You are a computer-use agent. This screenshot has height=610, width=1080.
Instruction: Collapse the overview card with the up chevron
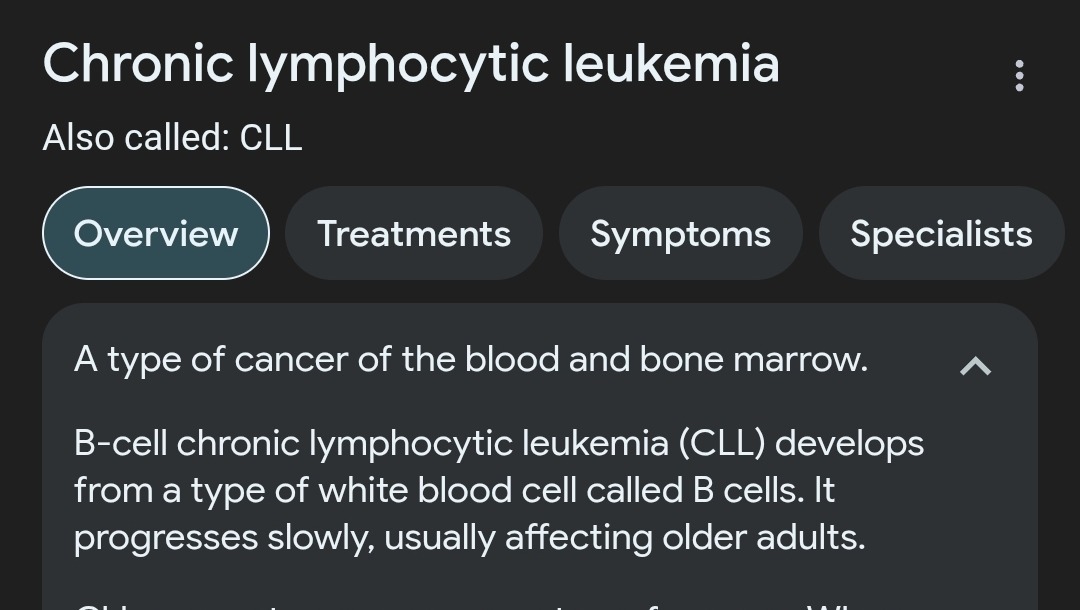[975, 366]
